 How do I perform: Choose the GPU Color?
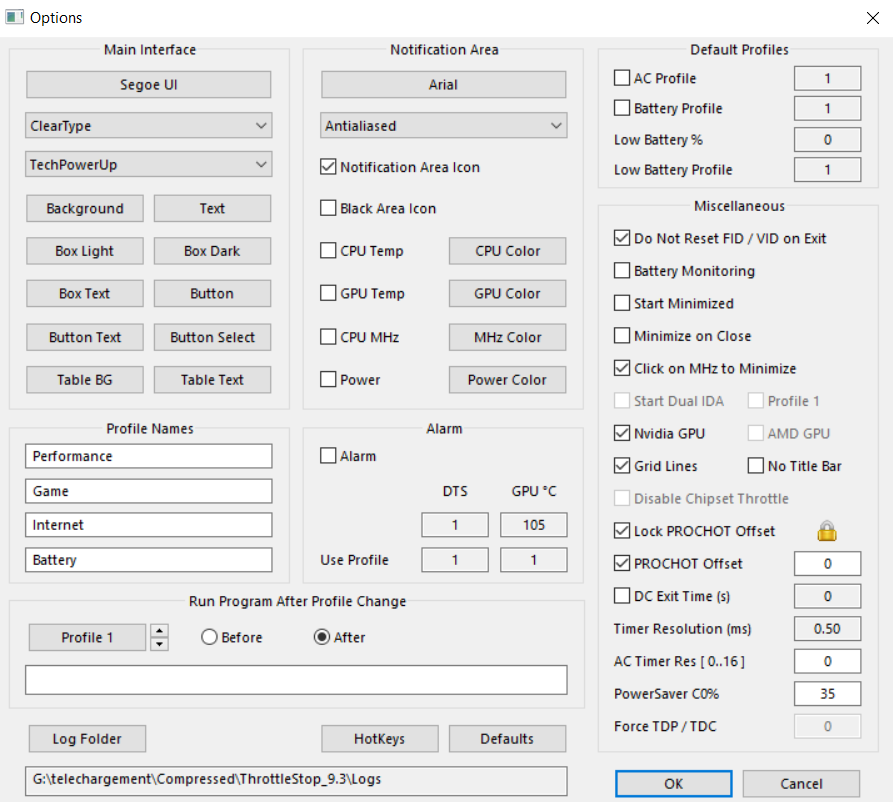tap(507, 293)
